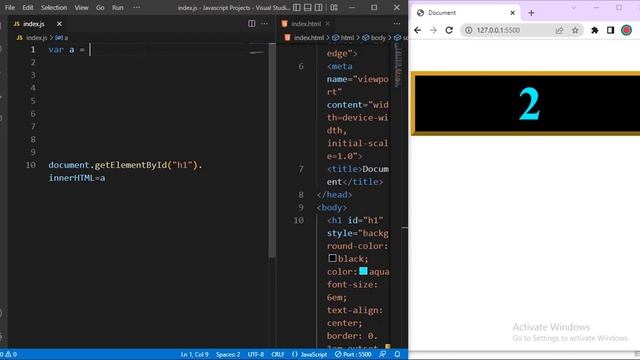Reload the browser page

pyautogui.click(x=449, y=30)
